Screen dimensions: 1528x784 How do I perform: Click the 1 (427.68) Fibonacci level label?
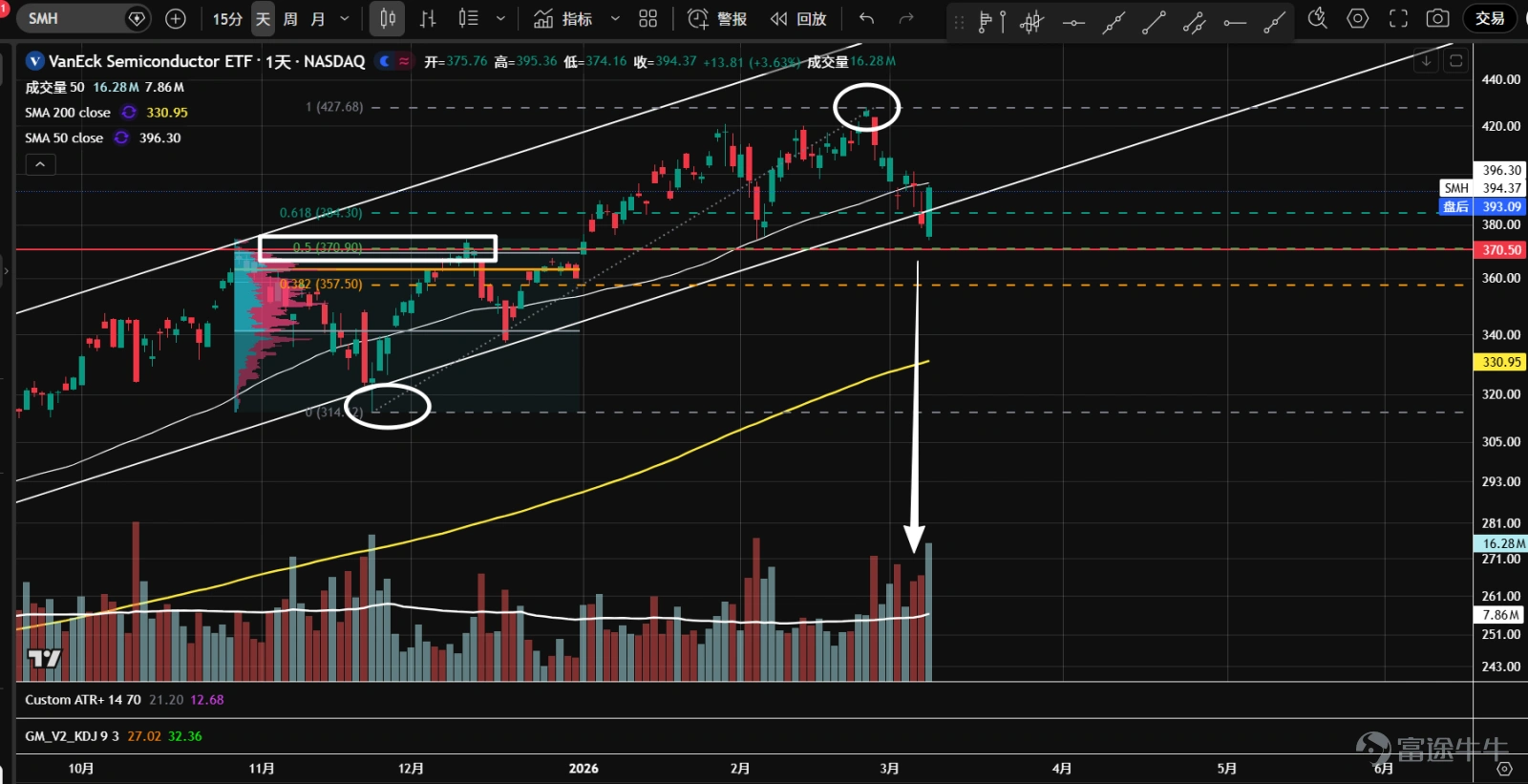pyautogui.click(x=334, y=107)
